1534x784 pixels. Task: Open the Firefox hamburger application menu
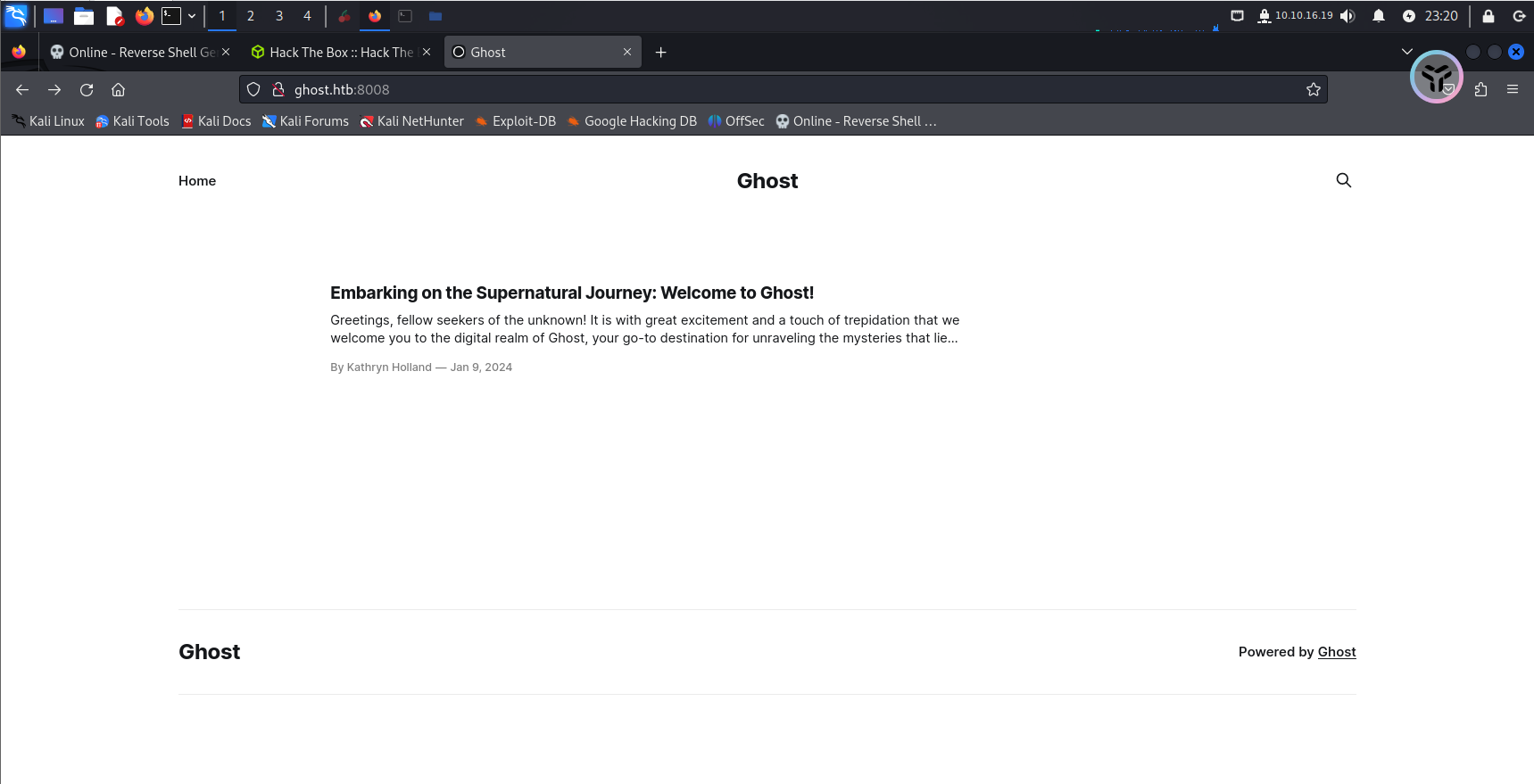coord(1512,89)
